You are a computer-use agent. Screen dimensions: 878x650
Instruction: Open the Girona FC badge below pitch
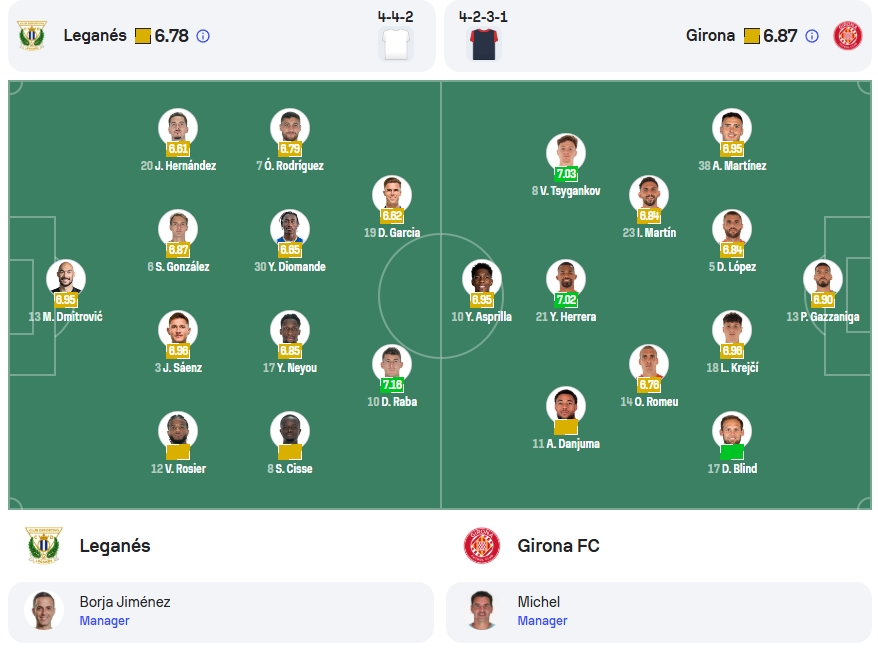482,545
